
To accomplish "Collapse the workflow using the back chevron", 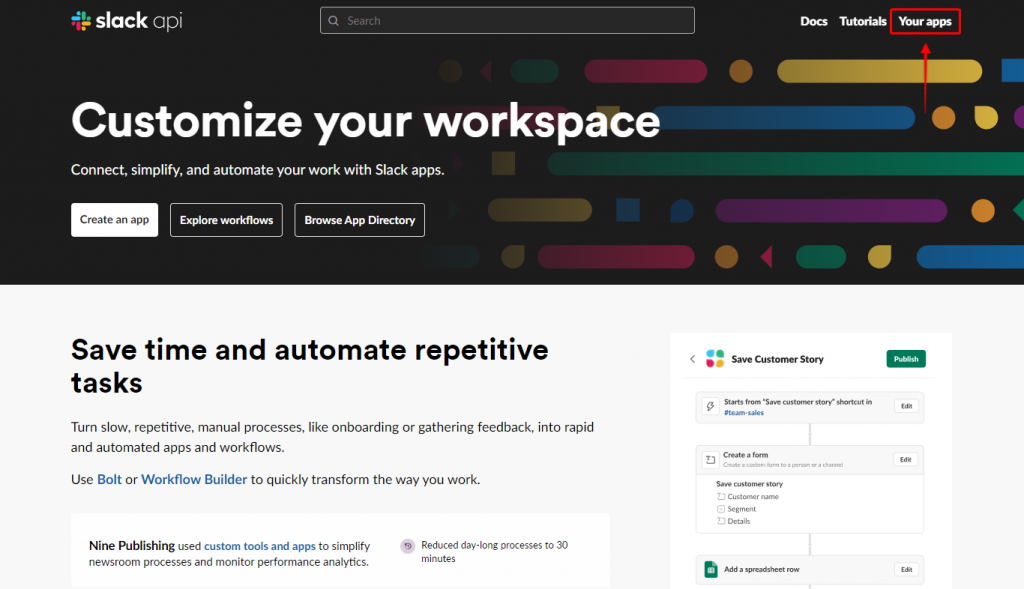I will pos(691,358).
